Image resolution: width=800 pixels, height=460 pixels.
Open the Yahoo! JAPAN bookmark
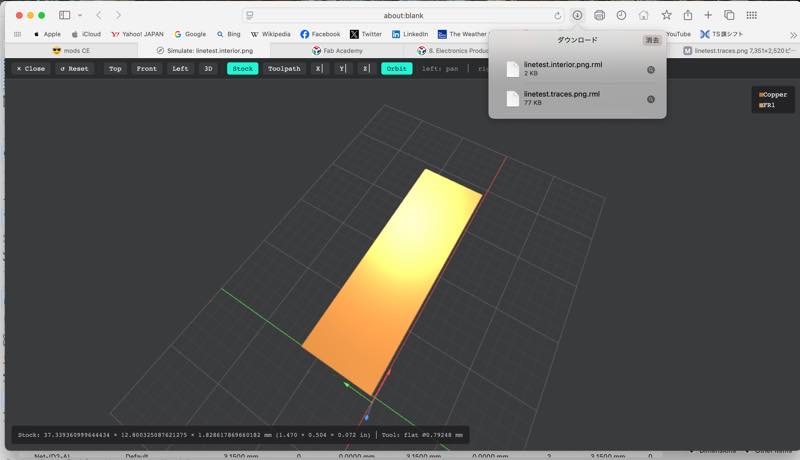click(x=137, y=34)
